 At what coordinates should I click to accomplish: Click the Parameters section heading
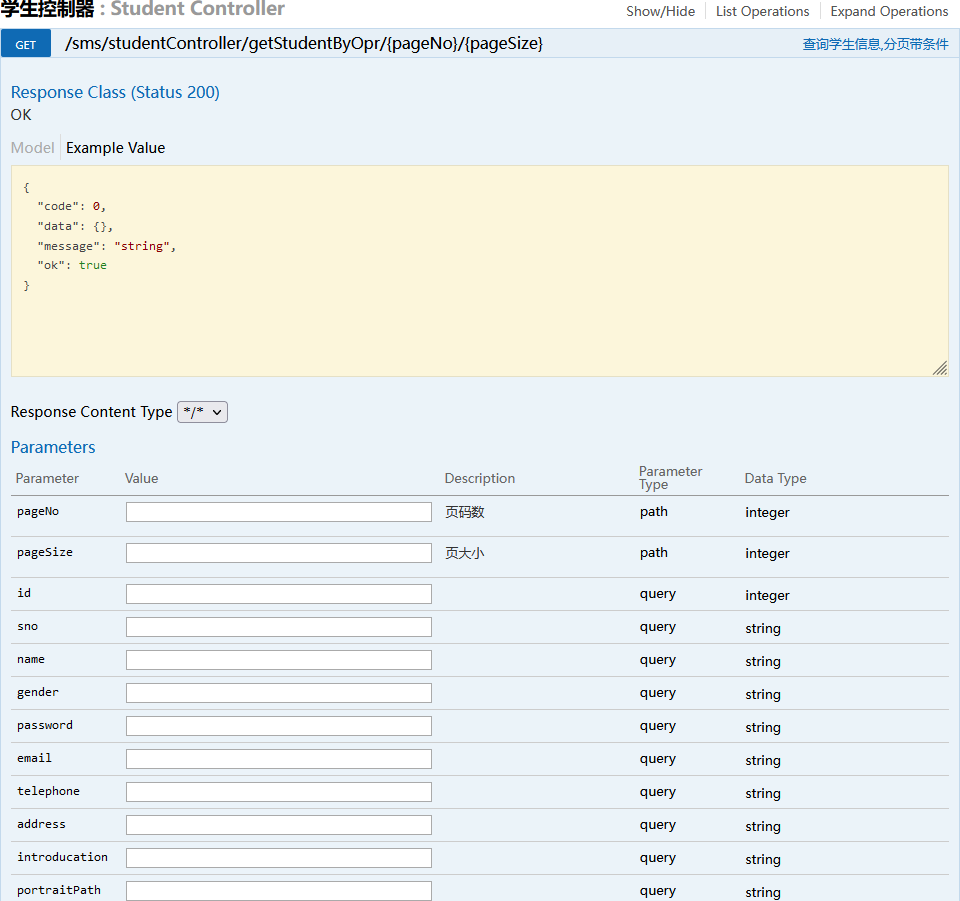tap(53, 447)
